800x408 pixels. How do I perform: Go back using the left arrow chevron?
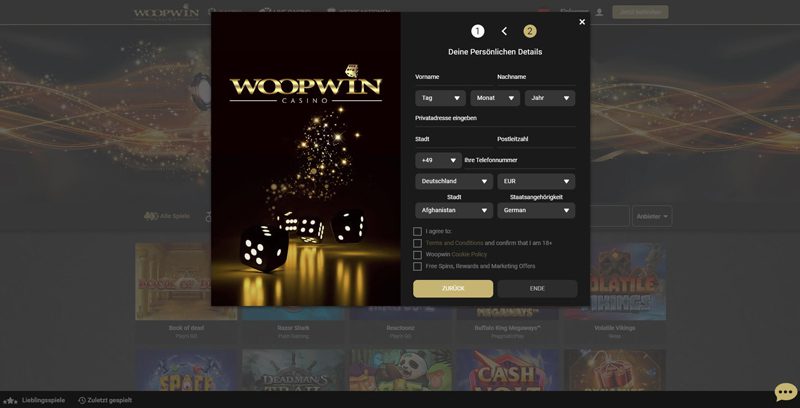[x=504, y=32]
